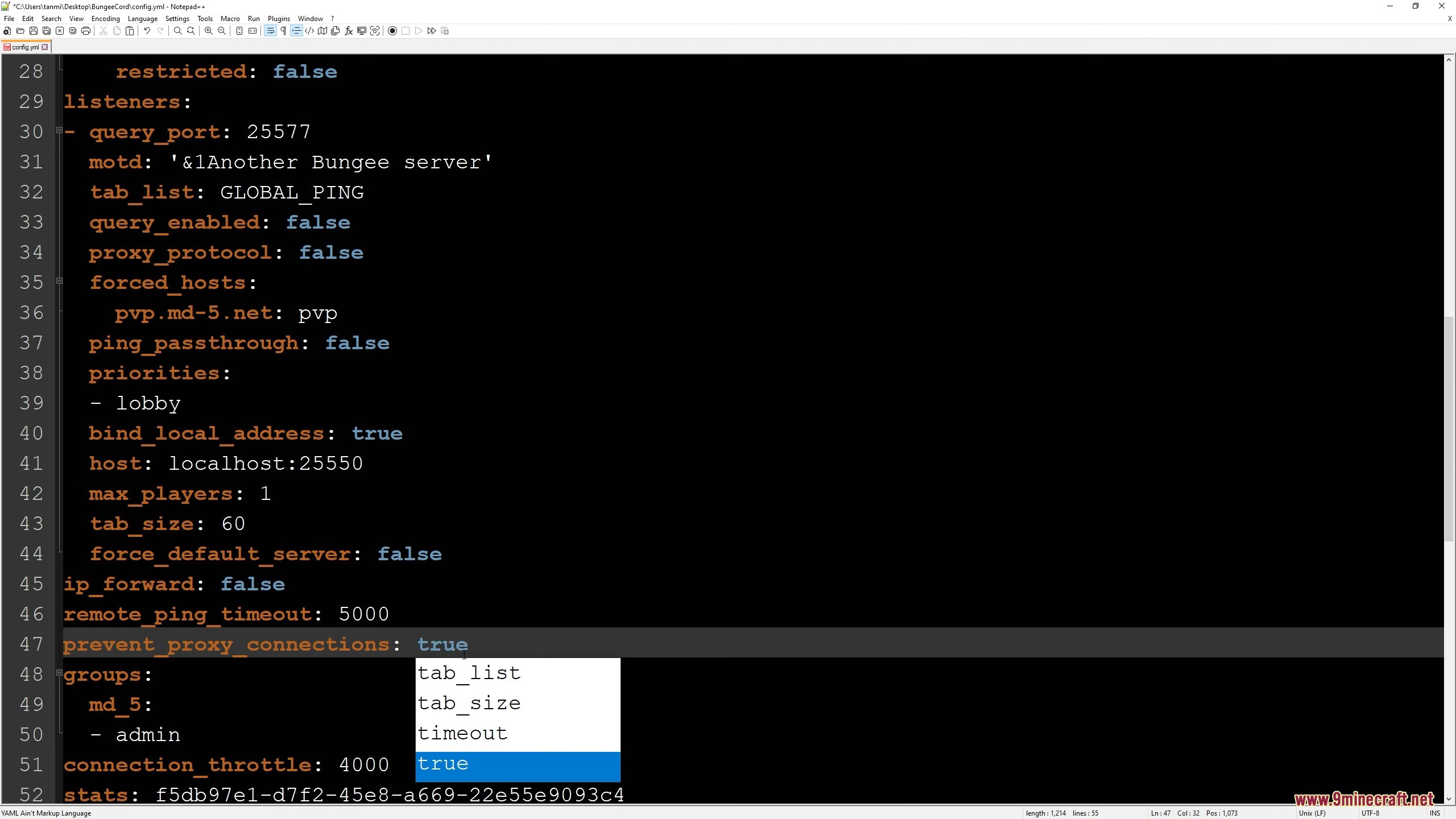Save the current file via toolbar
The height and width of the screenshot is (819, 1456).
point(34,31)
